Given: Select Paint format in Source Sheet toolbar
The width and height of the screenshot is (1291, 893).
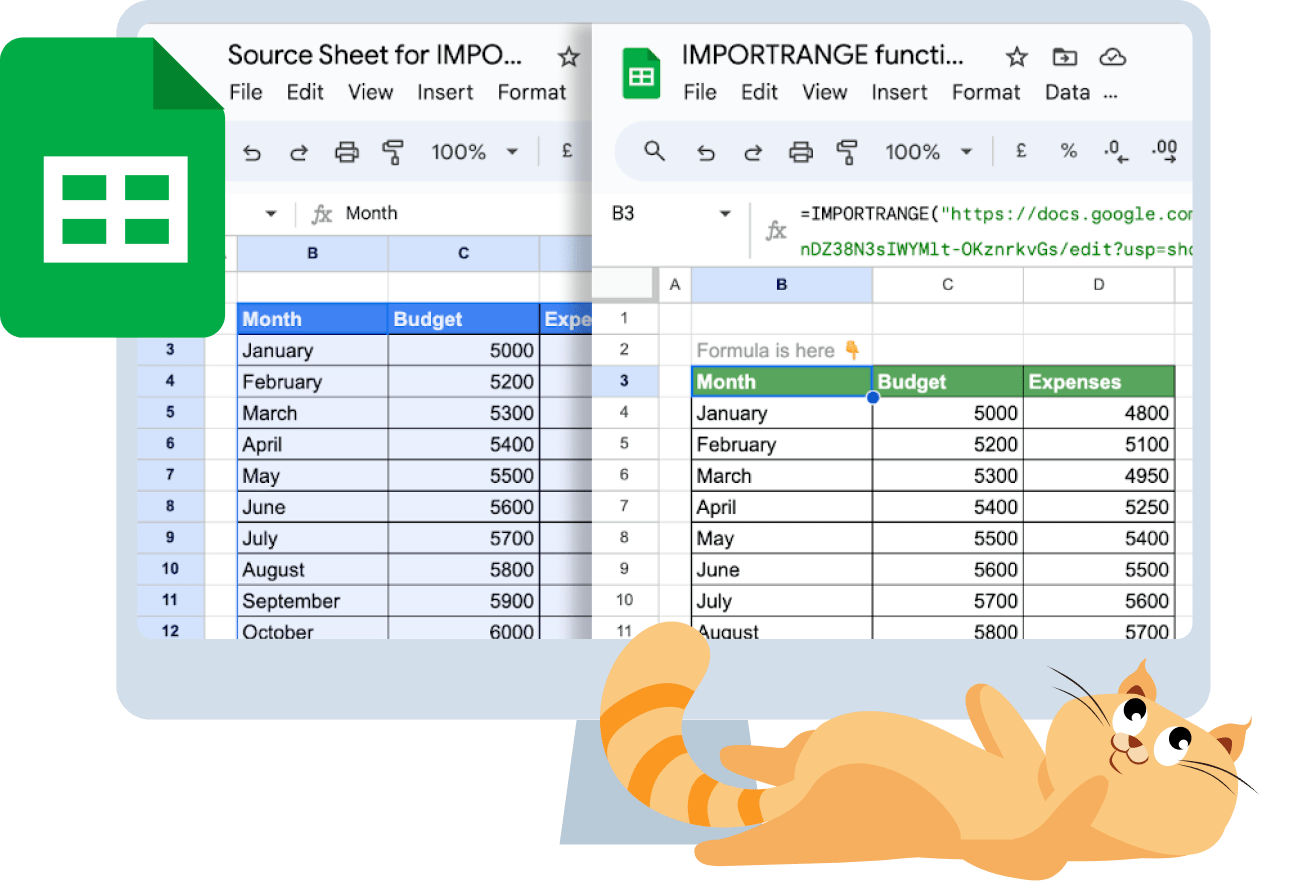Looking at the screenshot, I should coord(393,152).
